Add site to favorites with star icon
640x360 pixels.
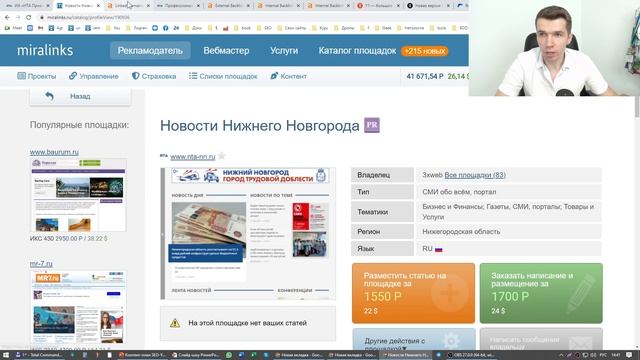222,156
